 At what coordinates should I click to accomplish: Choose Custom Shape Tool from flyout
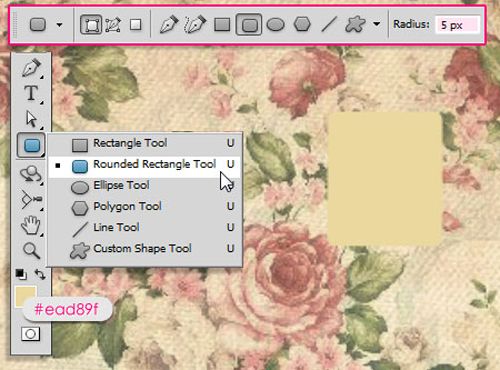(x=145, y=249)
